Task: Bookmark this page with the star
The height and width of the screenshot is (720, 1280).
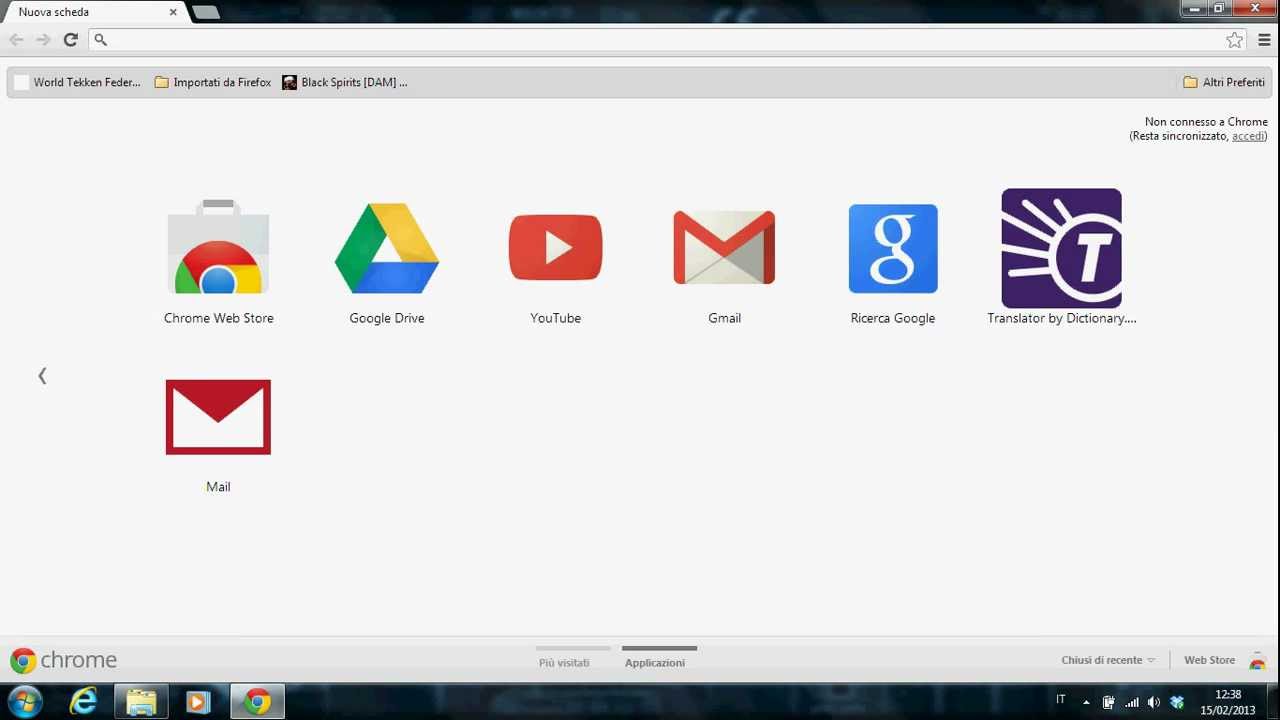Action: point(1235,40)
